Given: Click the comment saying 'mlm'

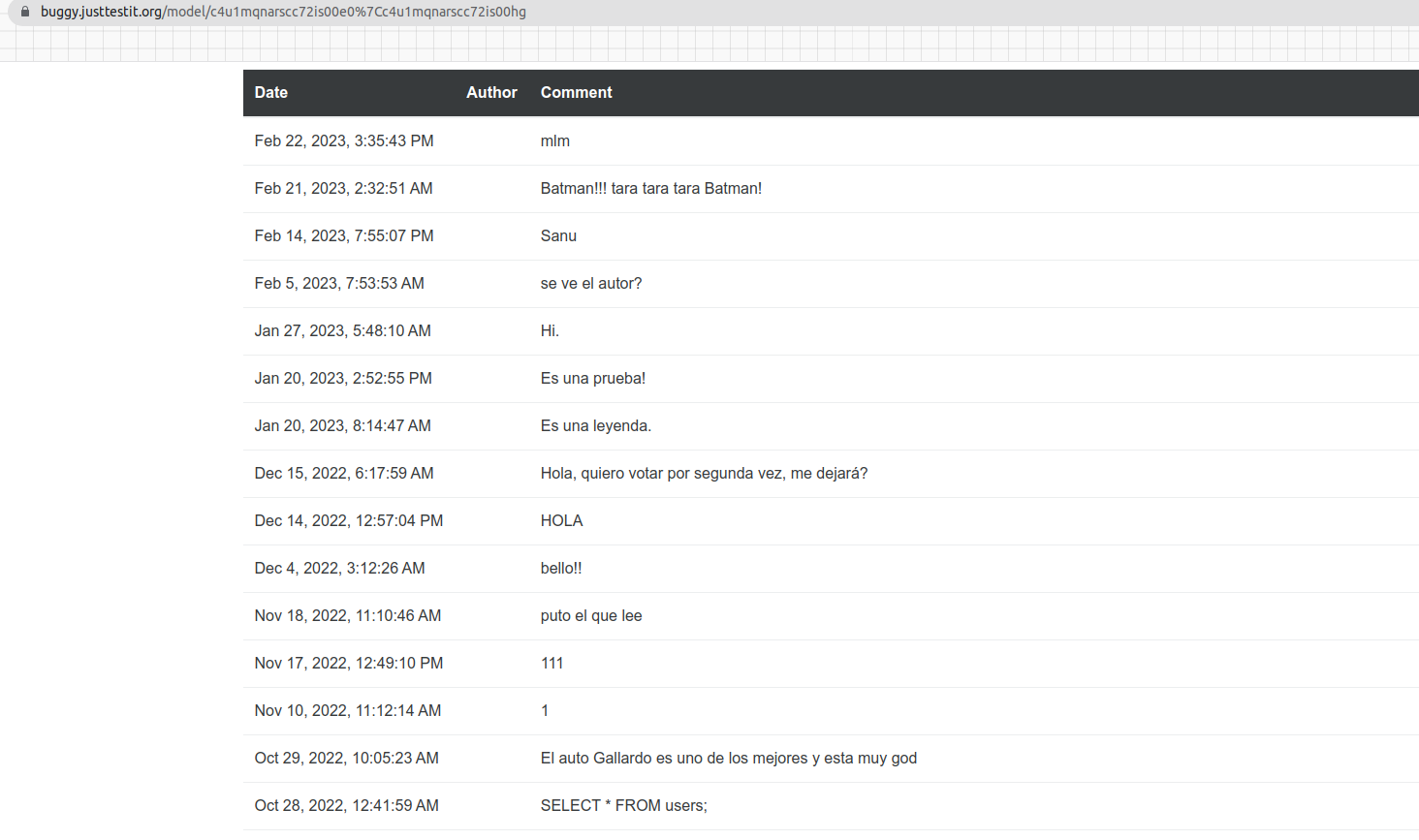Looking at the screenshot, I should (554, 140).
